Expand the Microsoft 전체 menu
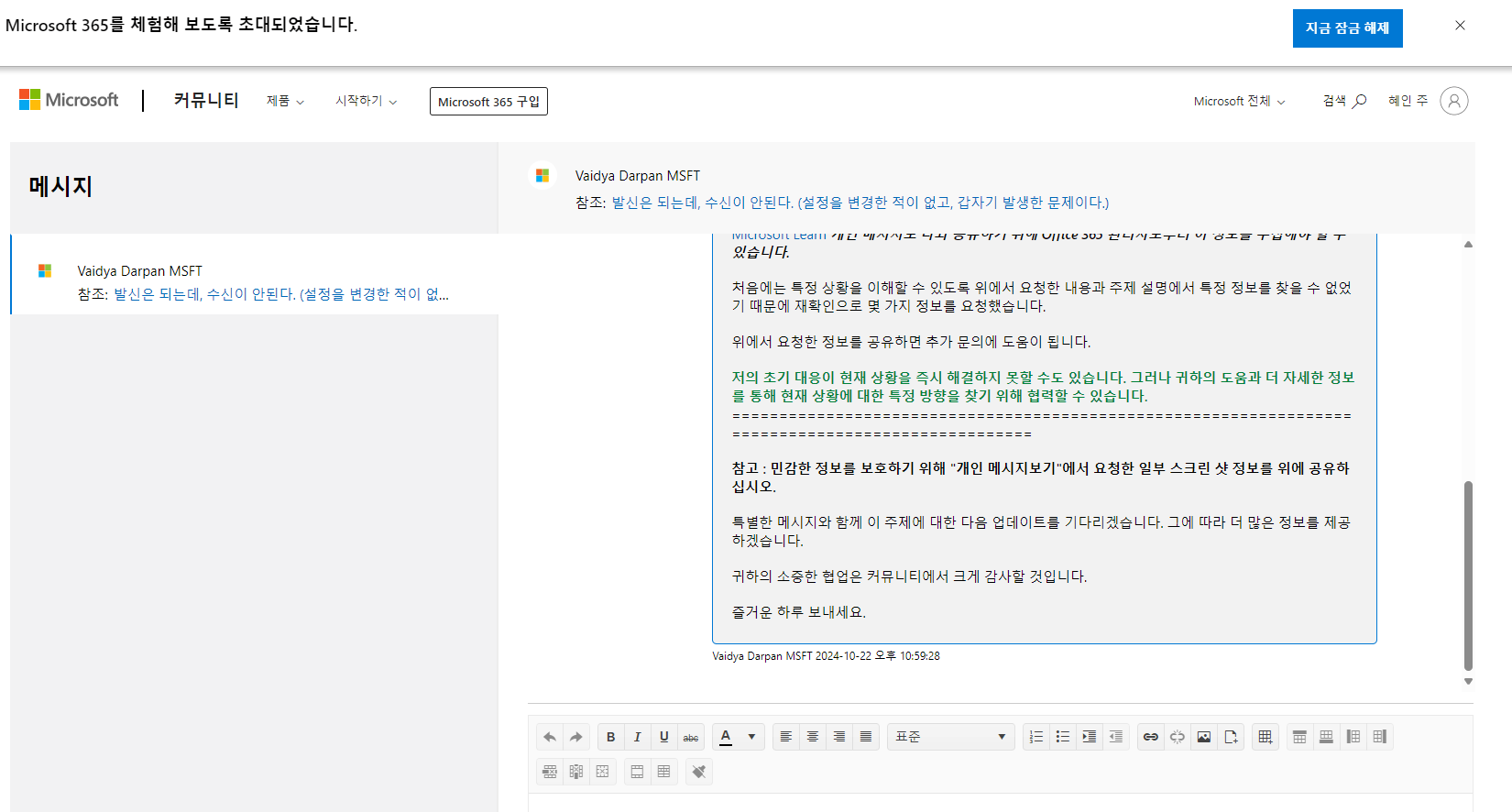Image resolution: width=1512 pixels, height=812 pixels. point(1239,101)
